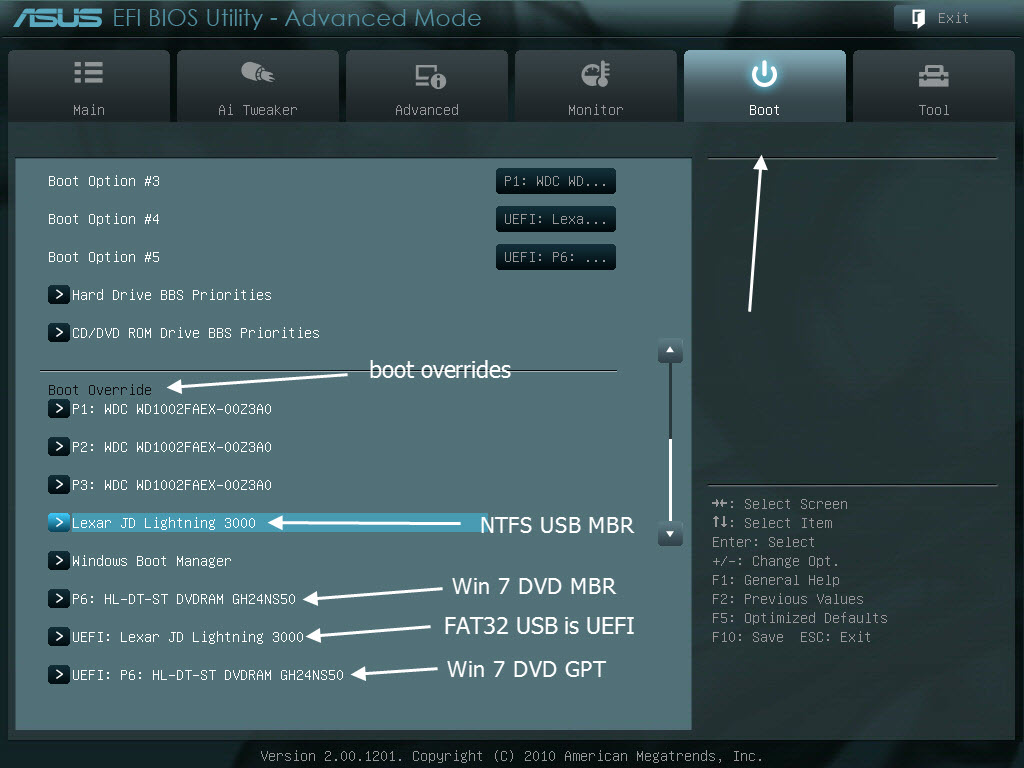Click arrow icon beside Hard Drive BBS Priorities
The width and height of the screenshot is (1024, 768).
click(59, 295)
